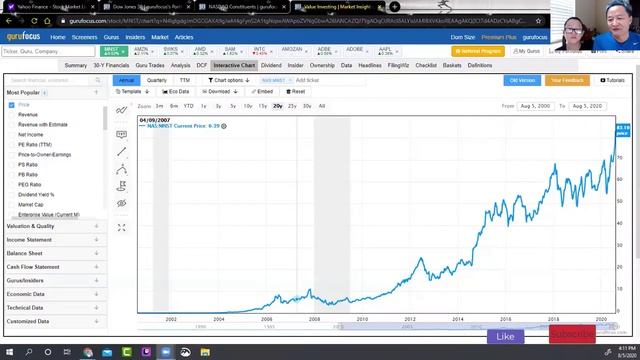
Task: Click the indicator list scrollbar
Action: click(x=105, y=118)
